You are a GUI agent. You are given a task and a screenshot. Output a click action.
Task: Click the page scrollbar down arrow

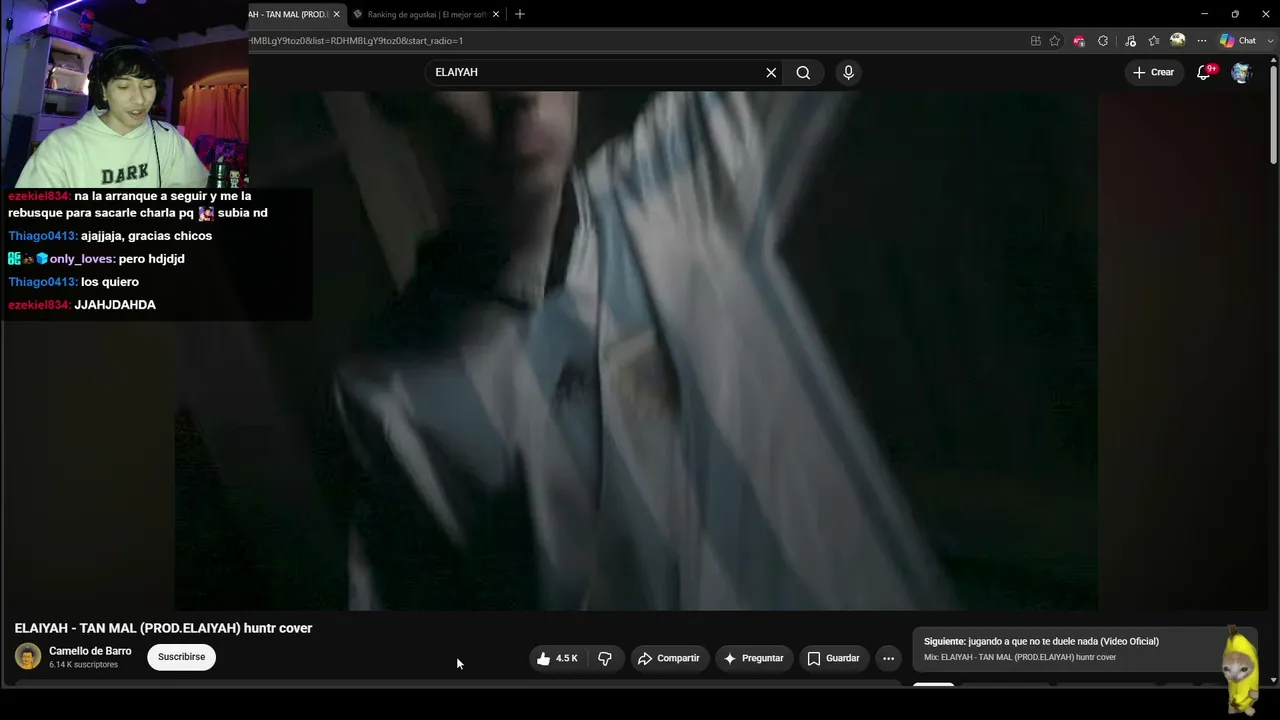click(x=1273, y=680)
